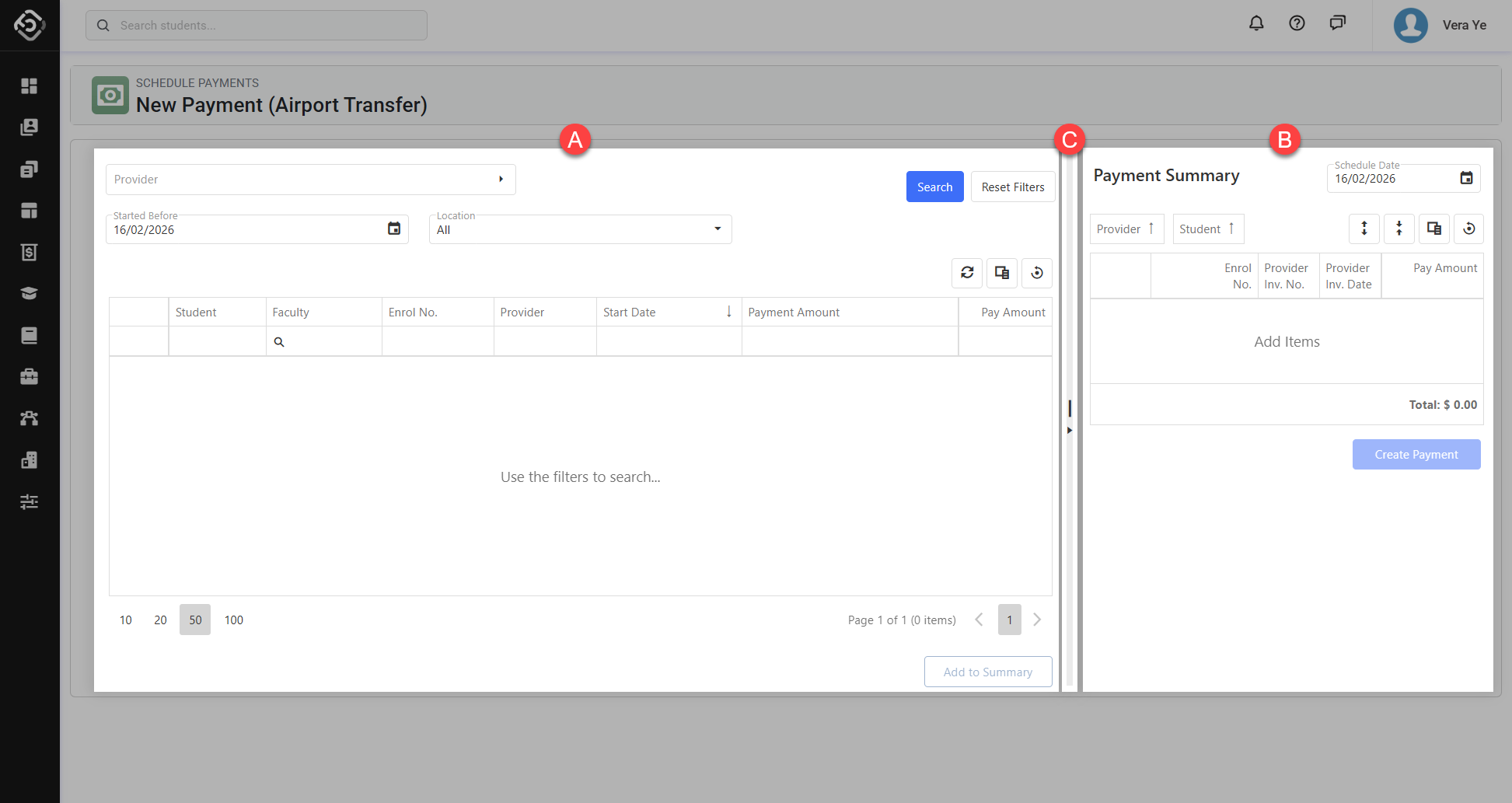Viewport: 1512px width, 803px height.
Task: Click the dashboard icon in sidebar
Action: pos(30,86)
